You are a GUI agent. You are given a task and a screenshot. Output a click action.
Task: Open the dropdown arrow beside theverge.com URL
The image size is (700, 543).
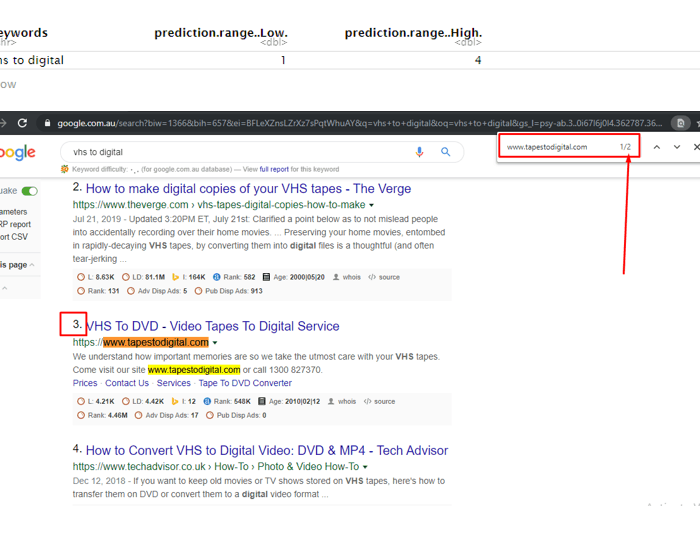click(371, 205)
